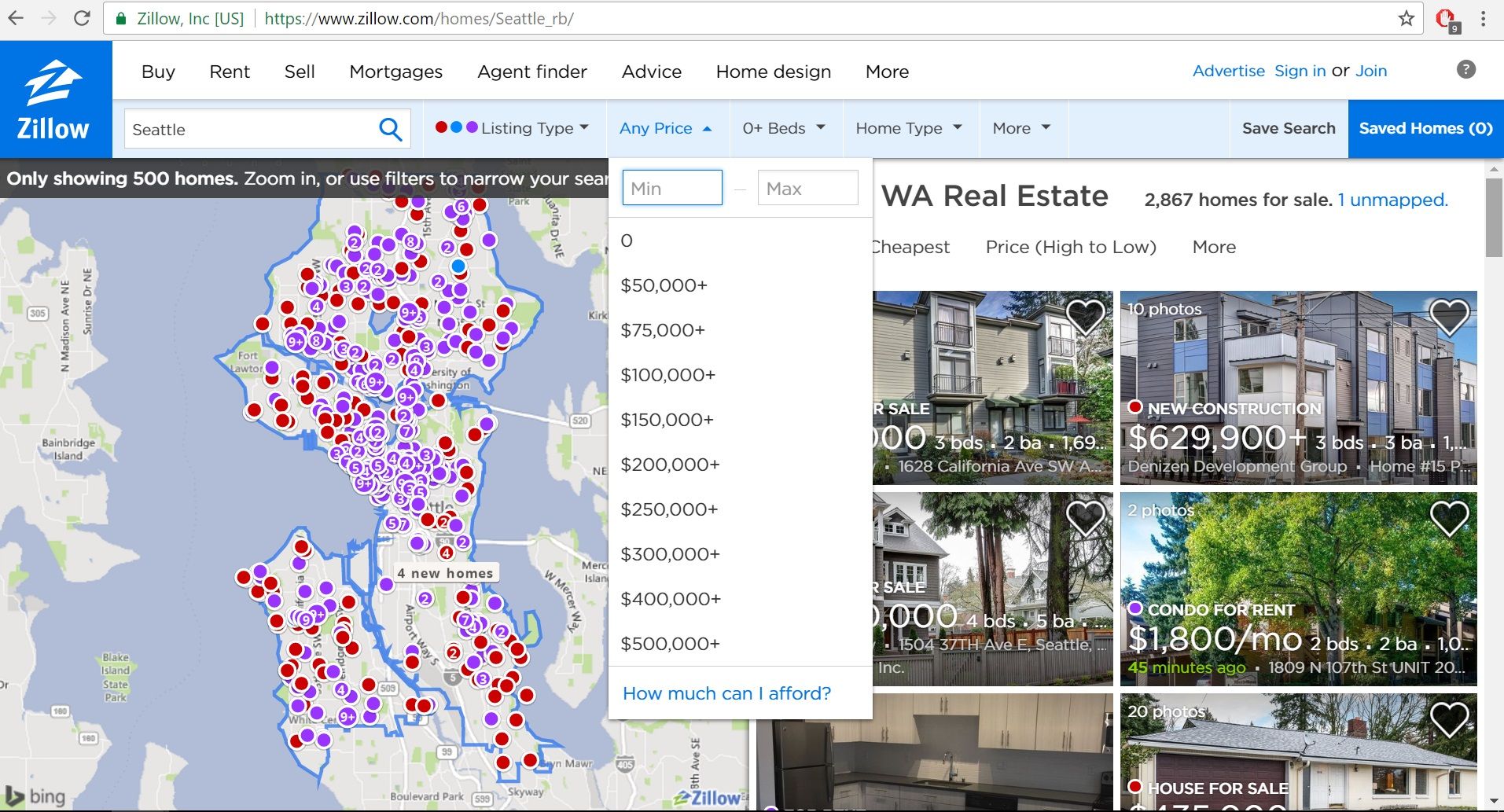Open the Buy menu
The height and width of the screenshot is (812, 1504).
tap(158, 72)
